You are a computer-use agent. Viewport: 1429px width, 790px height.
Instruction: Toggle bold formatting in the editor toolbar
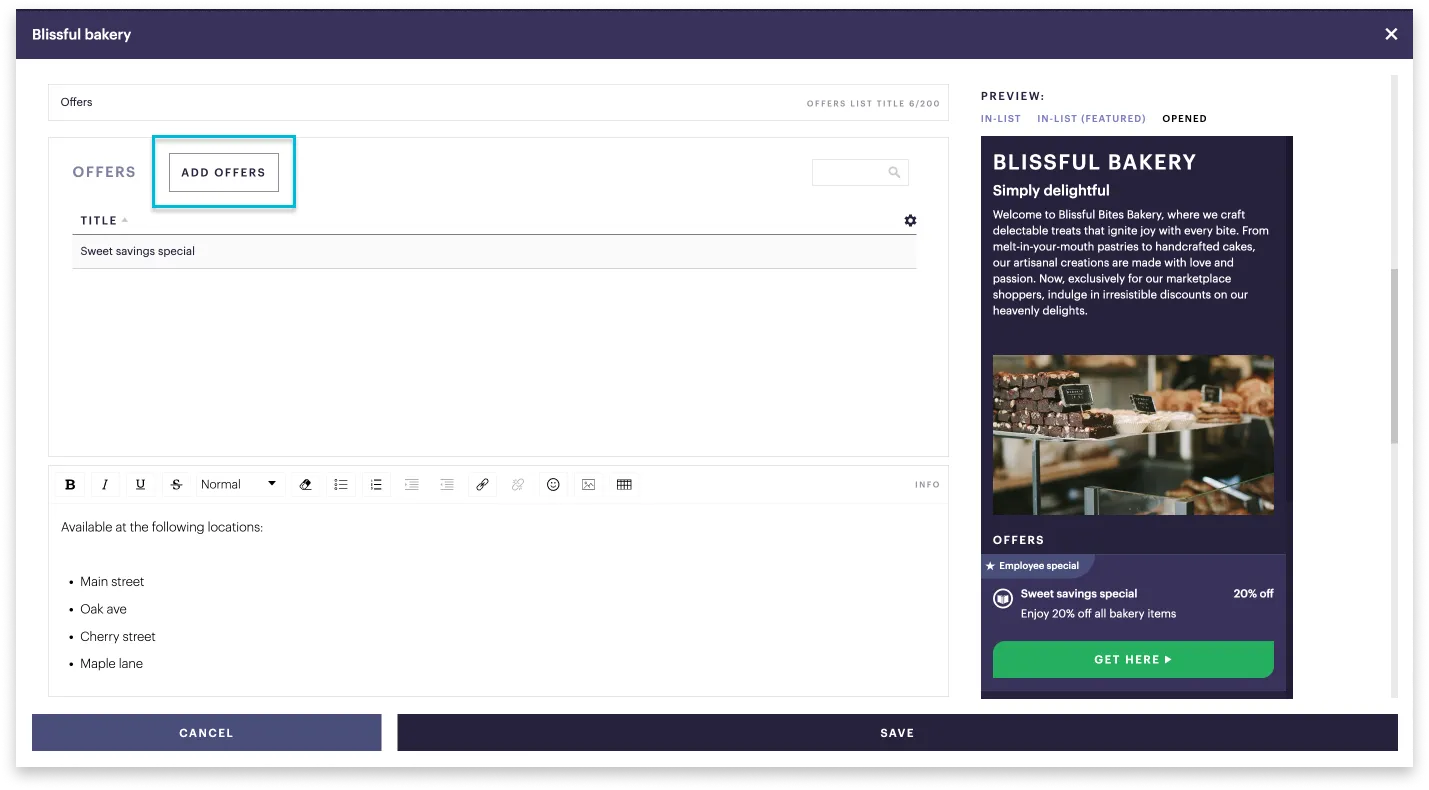click(x=70, y=485)
